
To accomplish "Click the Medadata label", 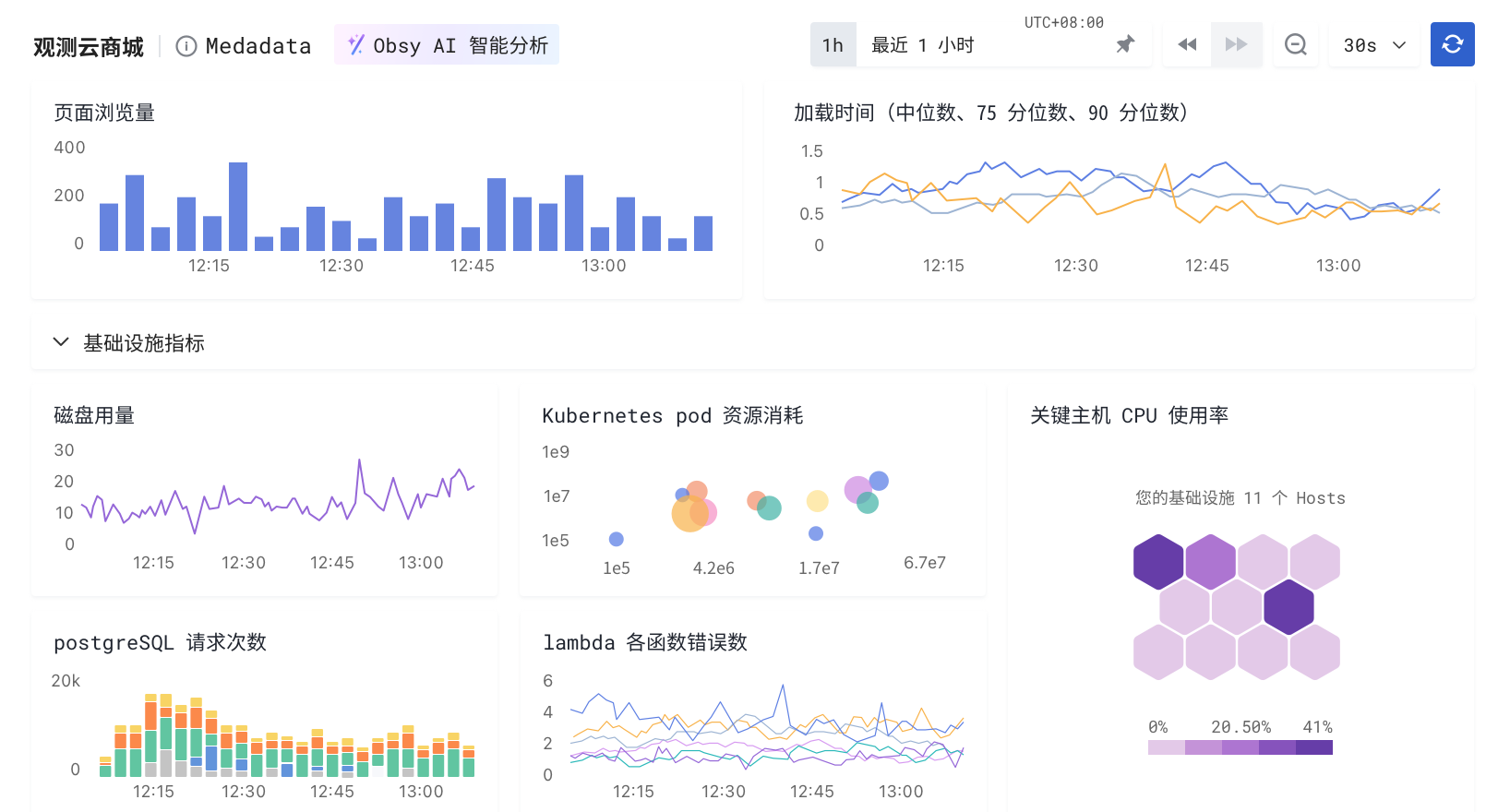I will click(258, 46).
